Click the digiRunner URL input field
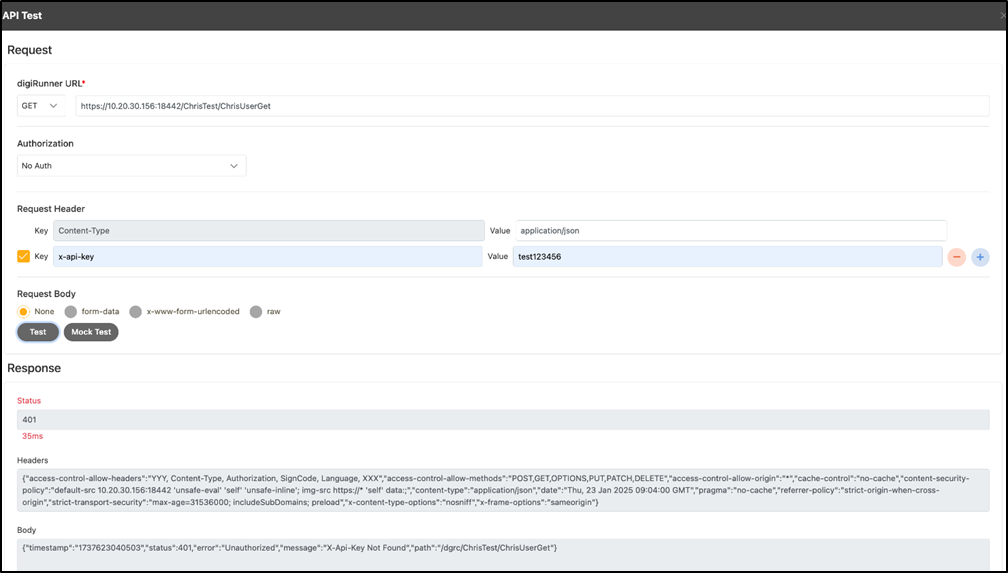Screen dimensions: 1008x573 pyautogui.click(x=532, y=106)
